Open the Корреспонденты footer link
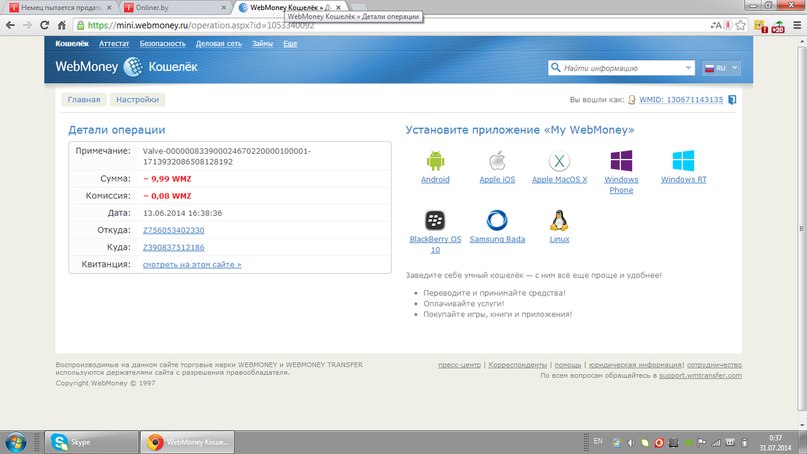The image size is (807, 454). [517, 364]
